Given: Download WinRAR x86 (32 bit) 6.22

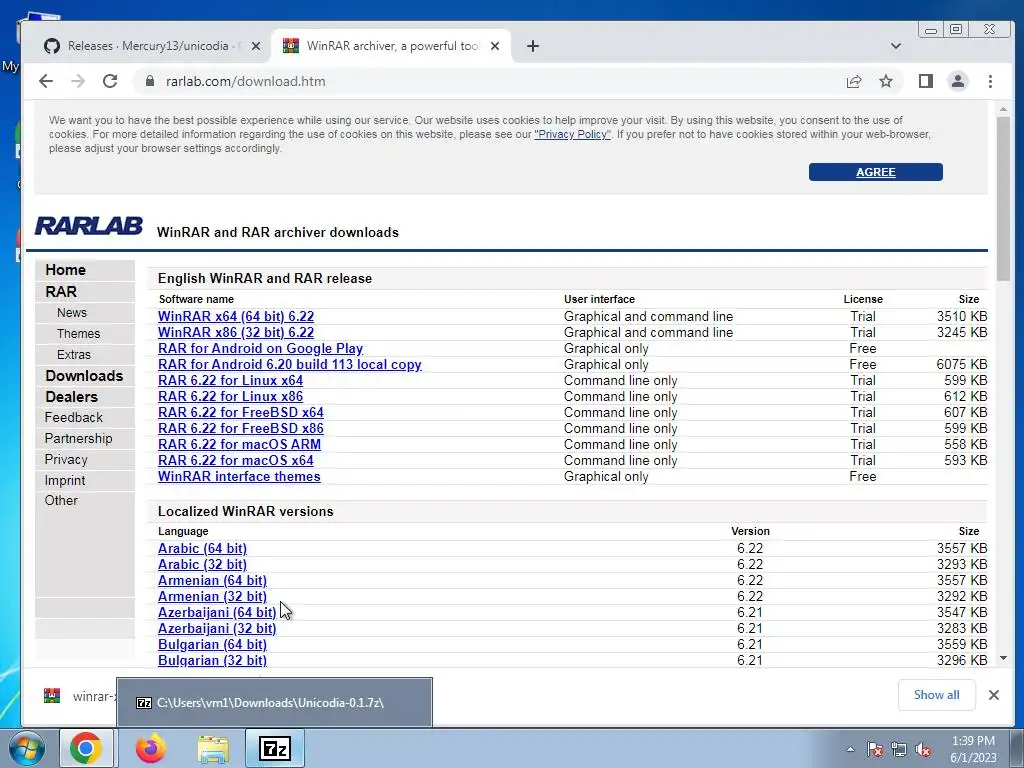Looking at the screenshot, I should click(x=236, y=332).
